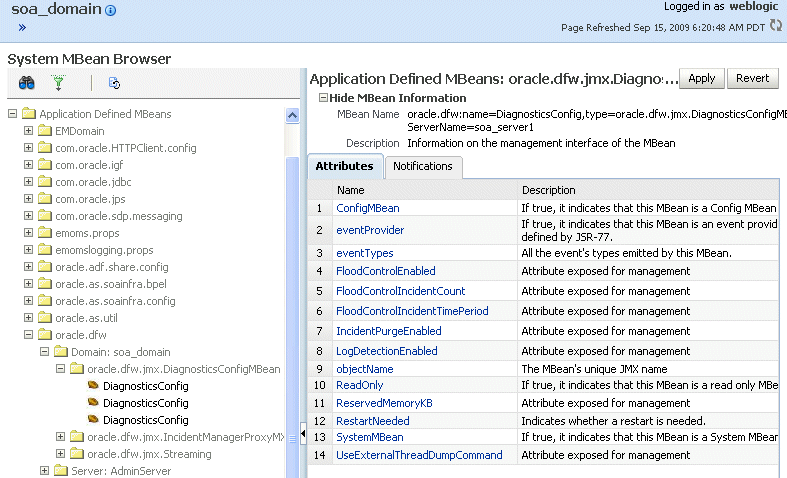Click the double-chevron expand icon under soa_domain

click(22, 28)
